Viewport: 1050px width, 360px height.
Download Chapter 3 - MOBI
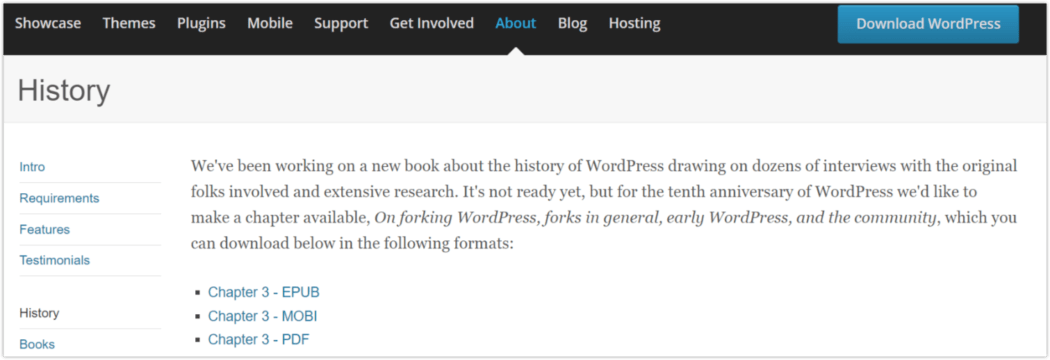point(262,316)
